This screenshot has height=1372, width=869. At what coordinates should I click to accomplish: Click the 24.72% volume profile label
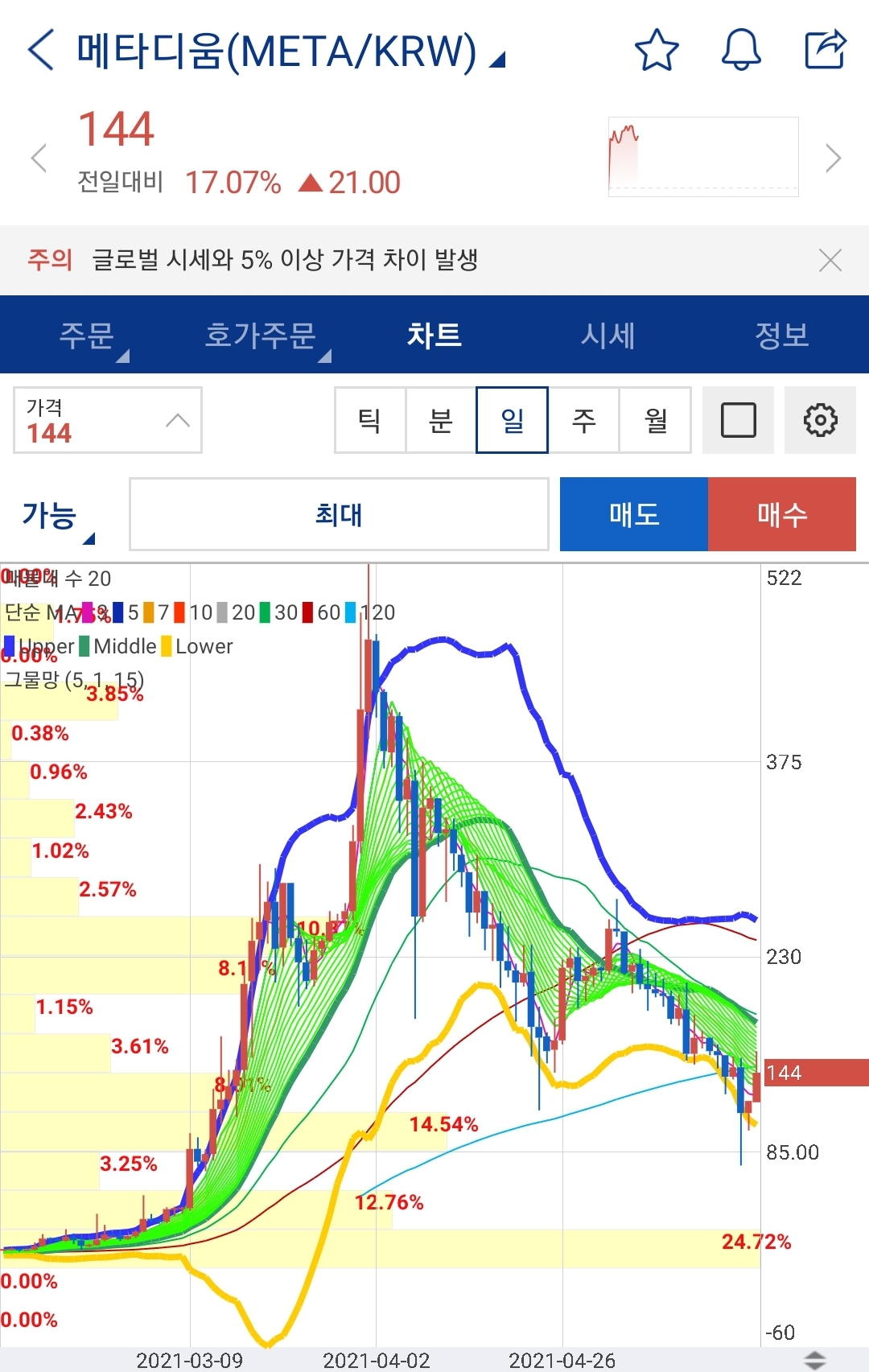756,1242
